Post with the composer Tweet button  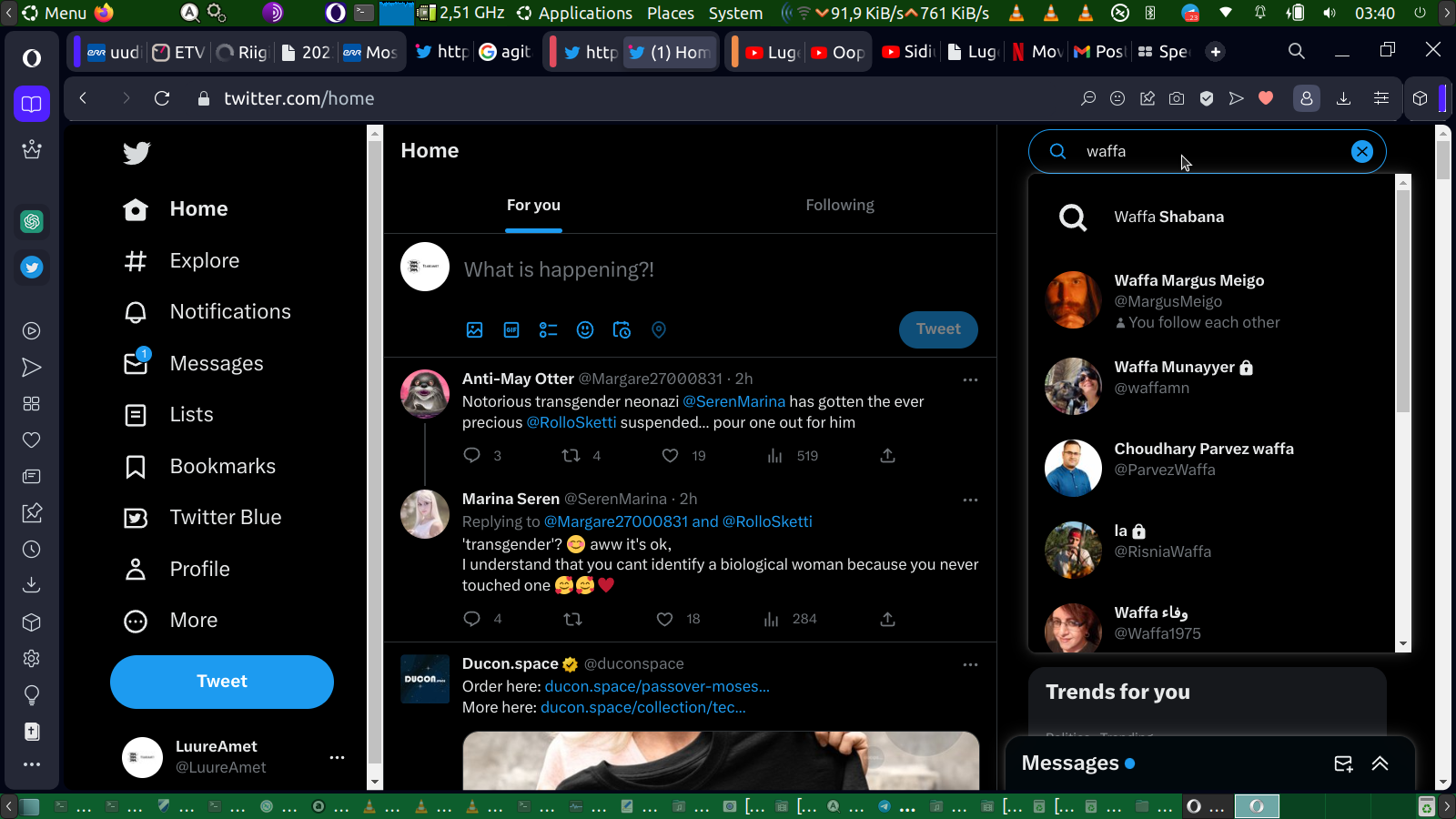pos(938,329)
